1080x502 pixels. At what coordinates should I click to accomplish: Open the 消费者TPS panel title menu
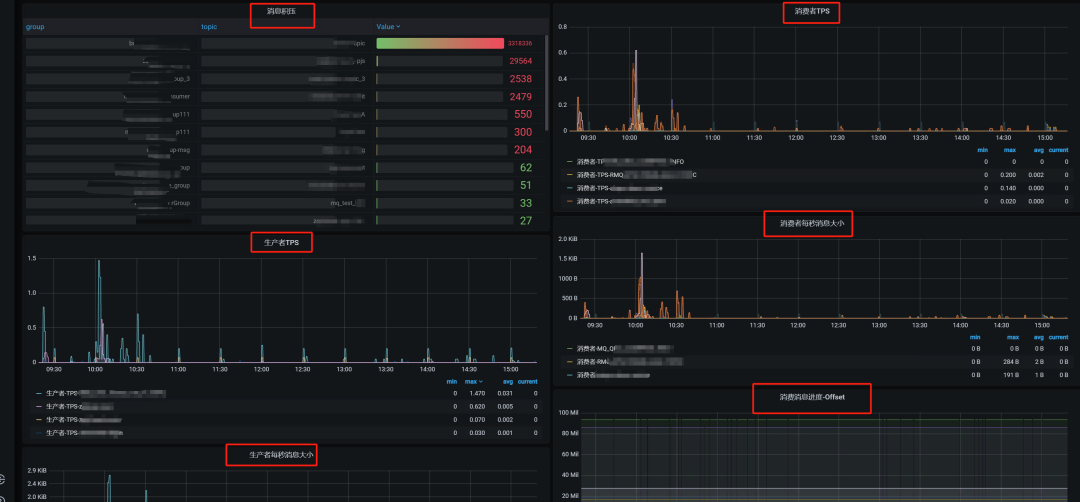pyautogui.click(x=811, y=11)
